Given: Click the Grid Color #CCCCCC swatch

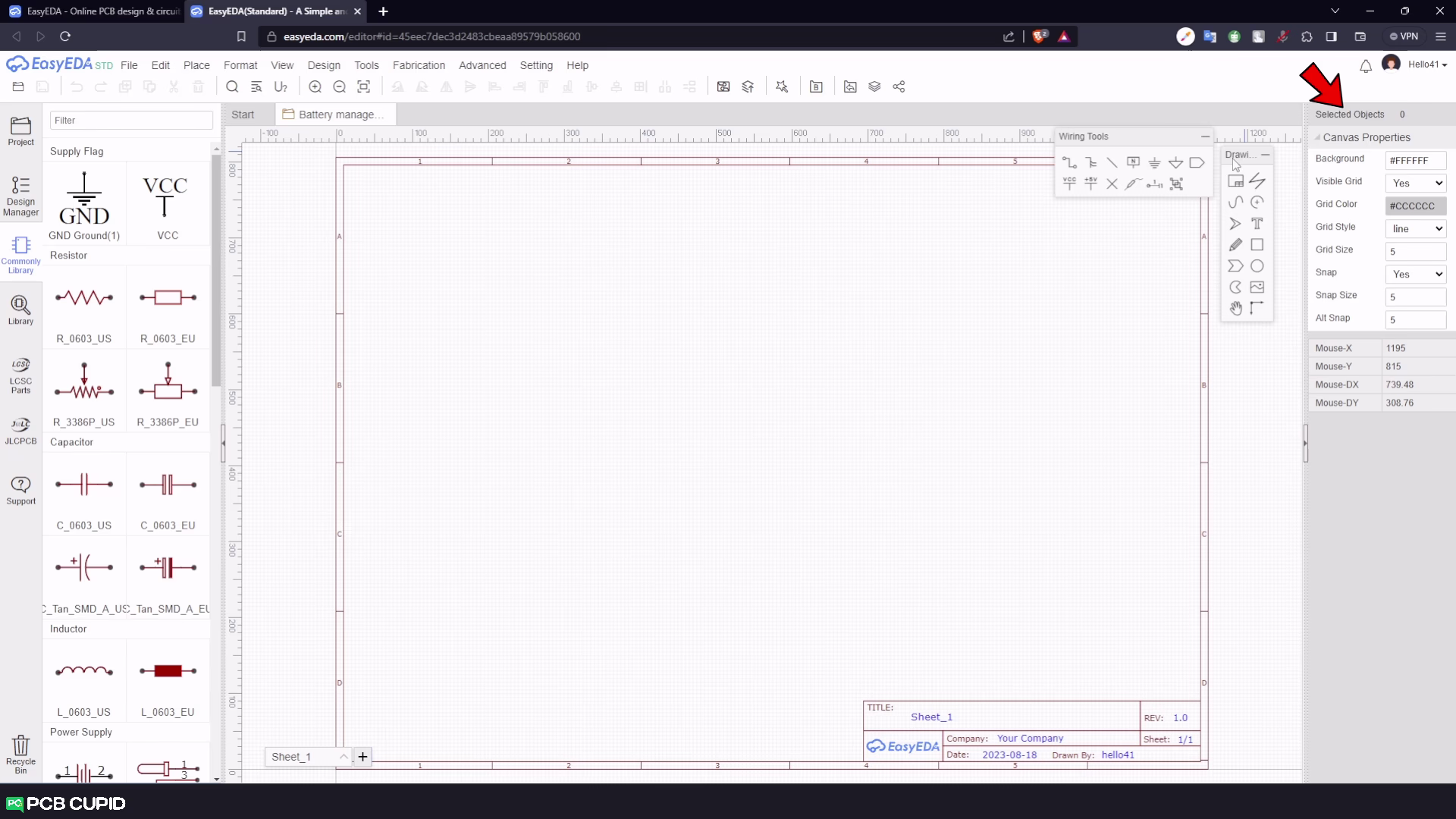Looking at the screenshot, I should pos(1415,206).
